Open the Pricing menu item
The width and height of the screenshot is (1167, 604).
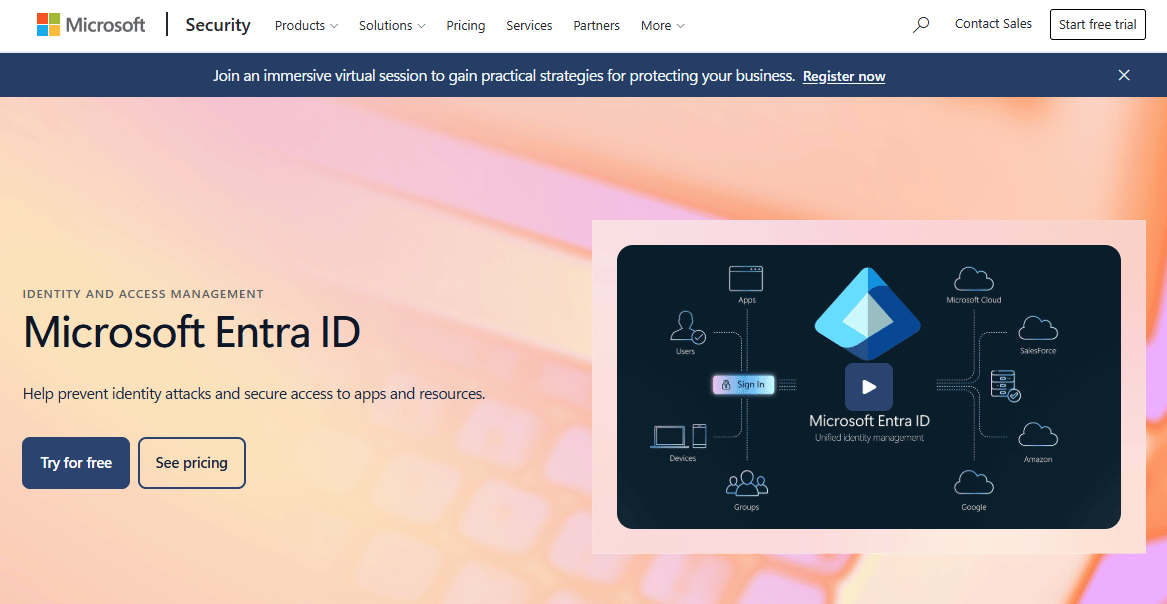coord(466,25)
